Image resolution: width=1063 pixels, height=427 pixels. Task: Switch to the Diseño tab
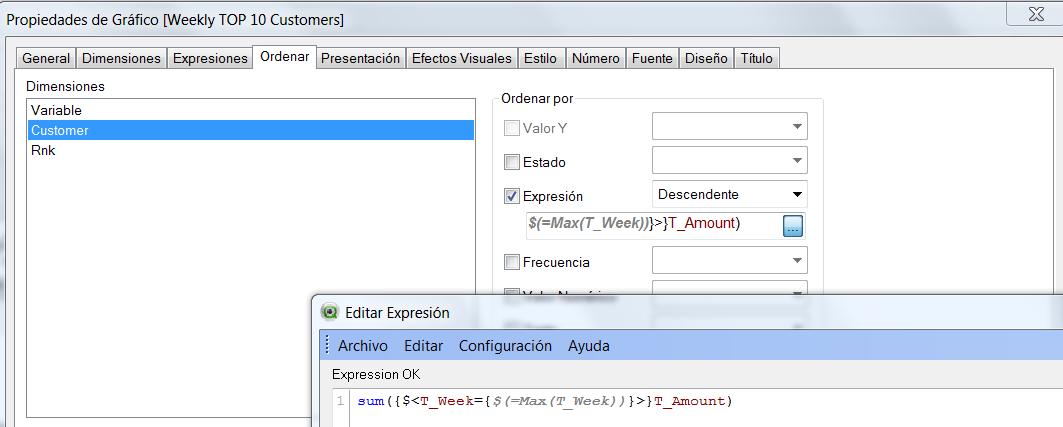tap(706, 58)
